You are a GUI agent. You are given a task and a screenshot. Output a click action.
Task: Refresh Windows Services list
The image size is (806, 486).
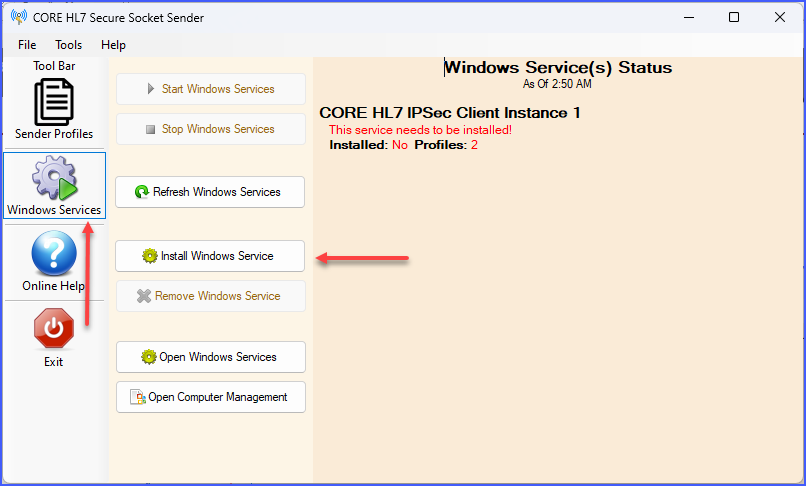210,192
